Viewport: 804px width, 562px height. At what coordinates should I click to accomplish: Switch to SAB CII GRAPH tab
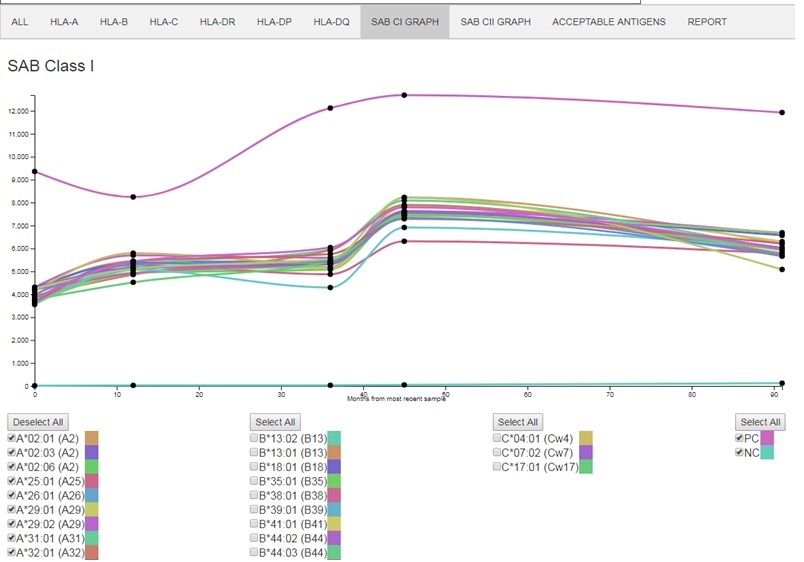[495, 22]
